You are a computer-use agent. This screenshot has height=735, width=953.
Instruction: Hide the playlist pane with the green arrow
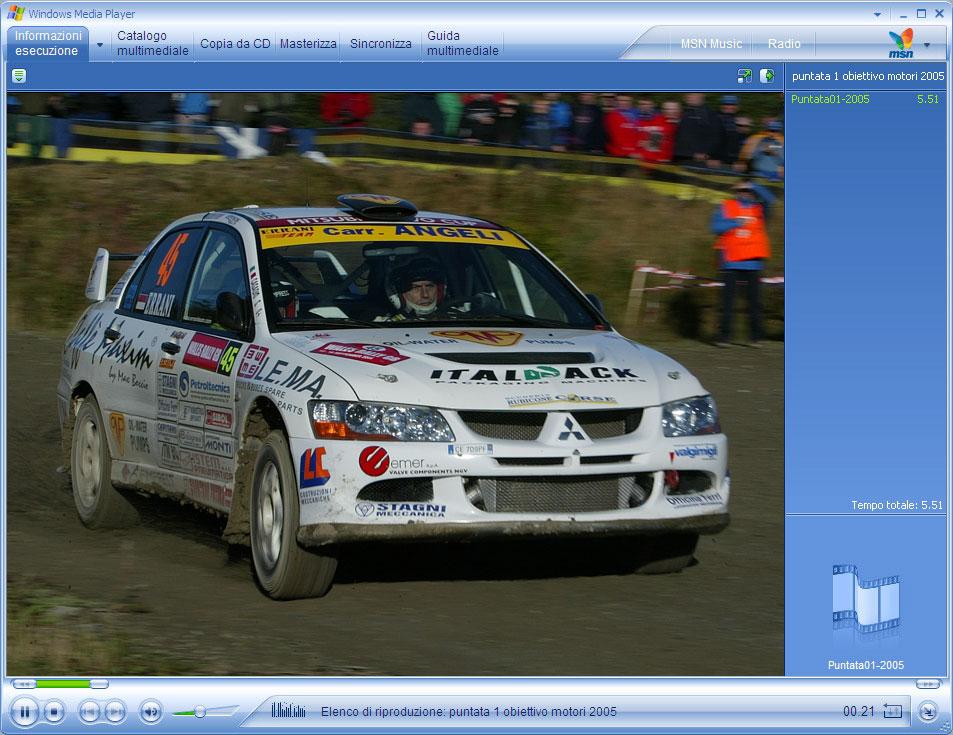tap(767, 76)
